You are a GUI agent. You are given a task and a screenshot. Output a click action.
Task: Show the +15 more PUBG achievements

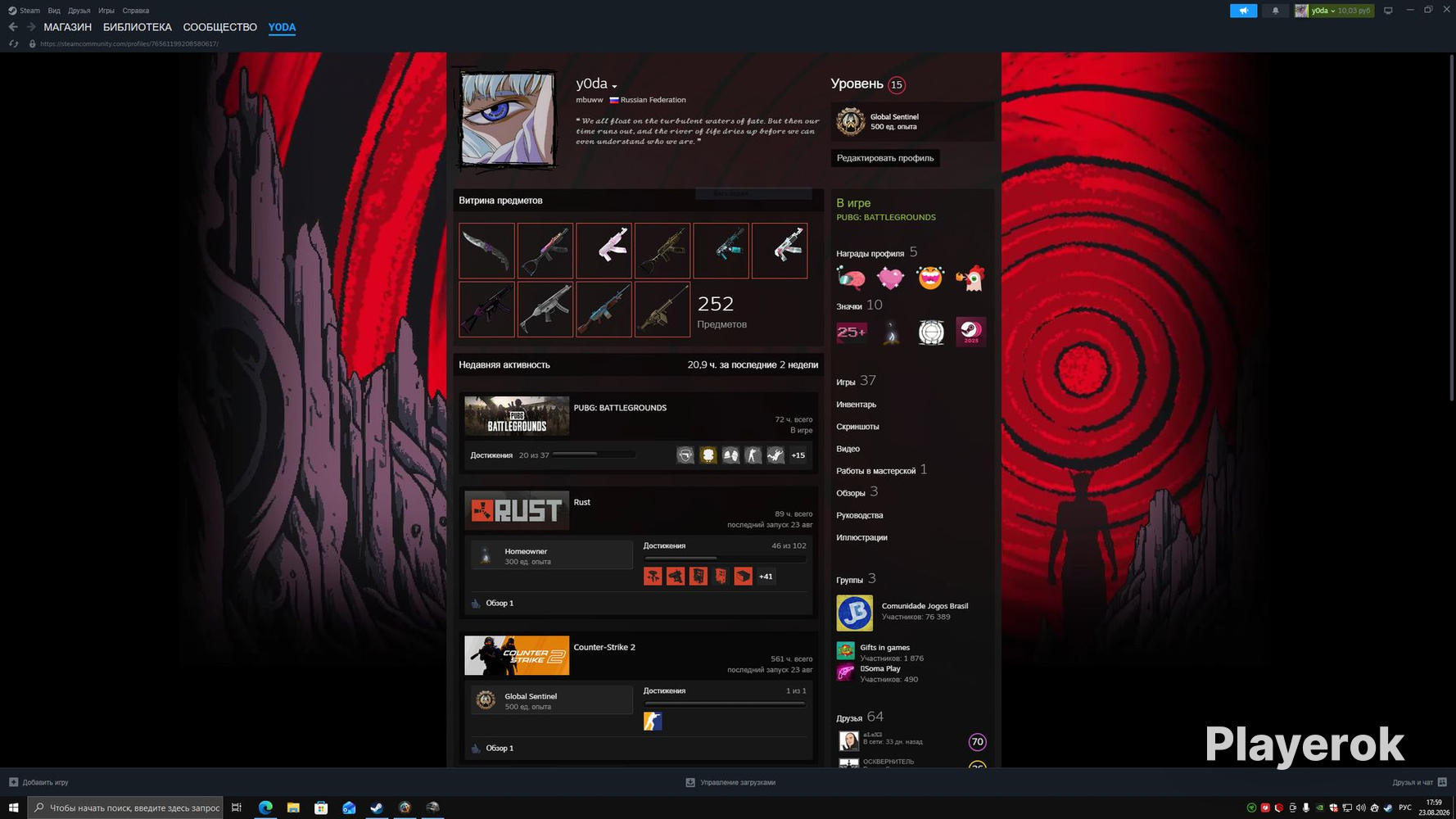pos(798,455)
